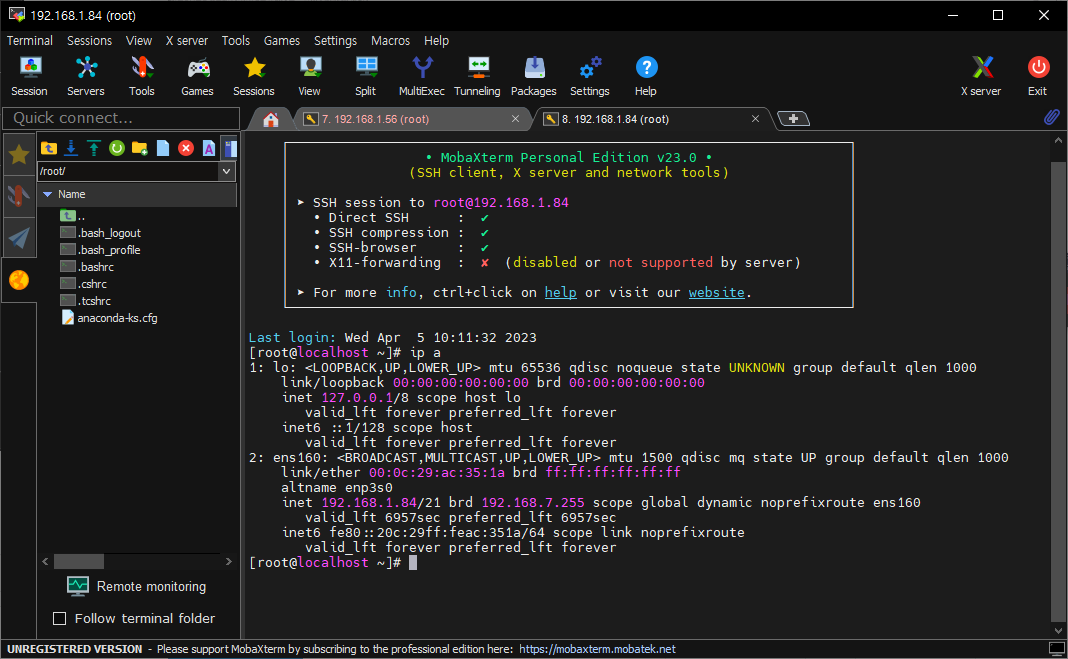The height and width of the screenshot is (659, 1068).
Task: Open the Sessions menu
Action: click(89, 41)
